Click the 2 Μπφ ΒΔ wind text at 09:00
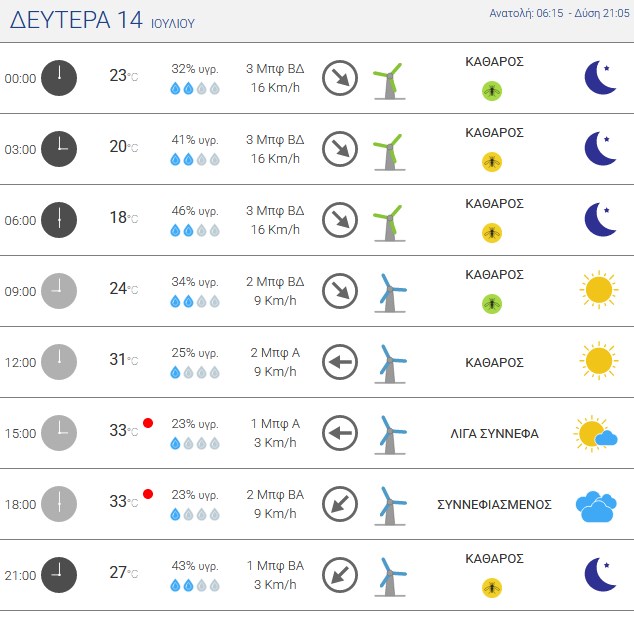The width and height of the screenshot is (634, 618). coord(275,281)
